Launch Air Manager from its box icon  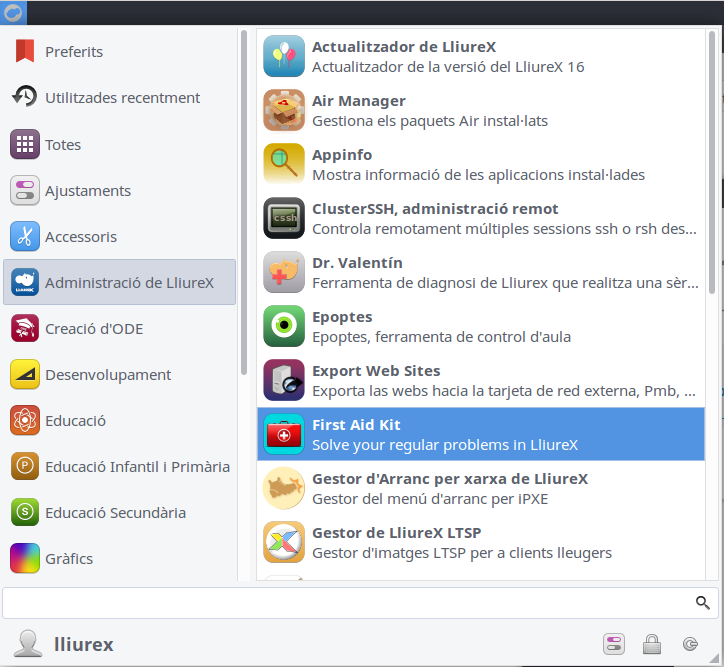283,111
